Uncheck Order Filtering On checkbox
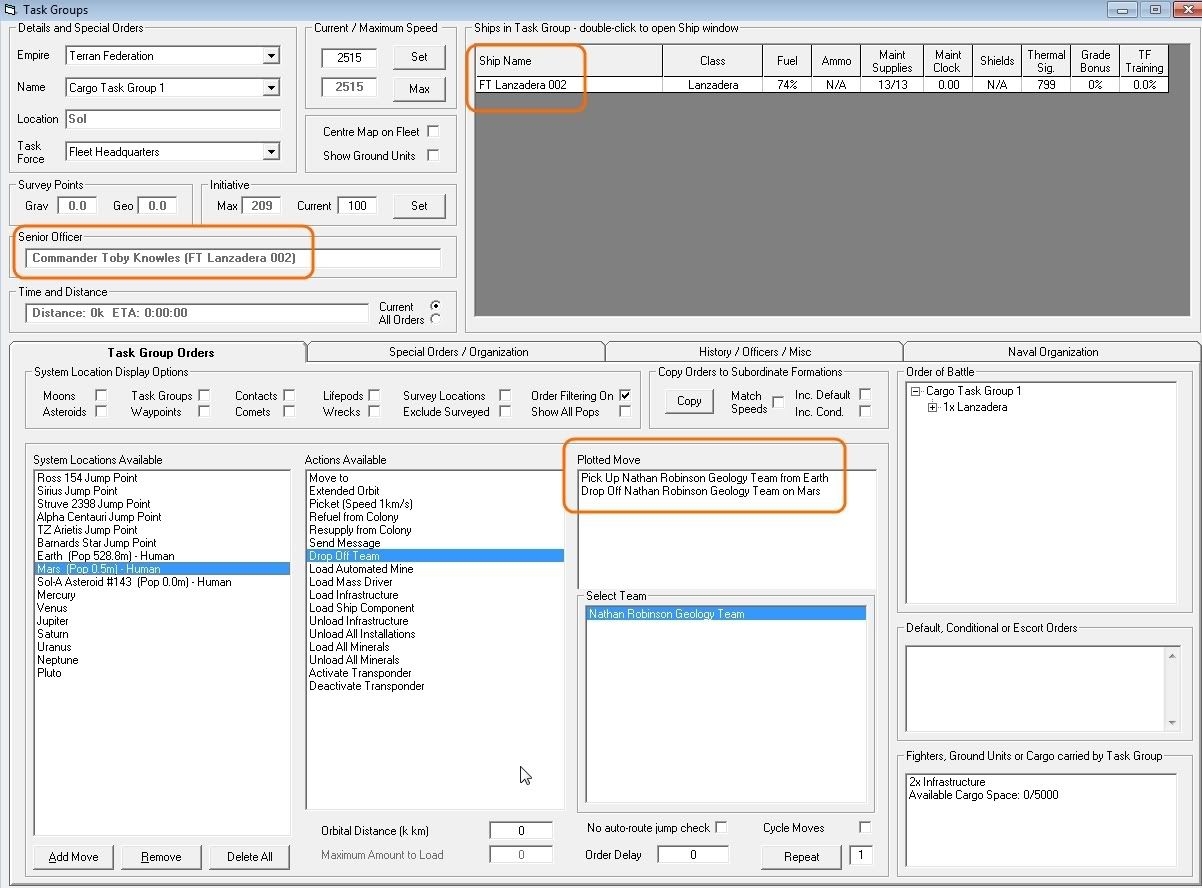The image size is (1202, 888). [x=625, y=395]
